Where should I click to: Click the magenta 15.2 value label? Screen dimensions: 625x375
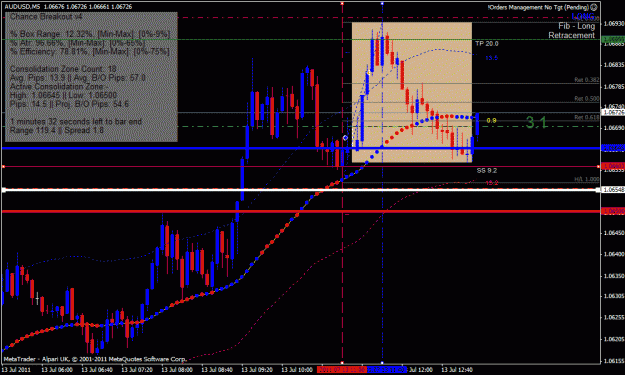click(x=491, y=183)
